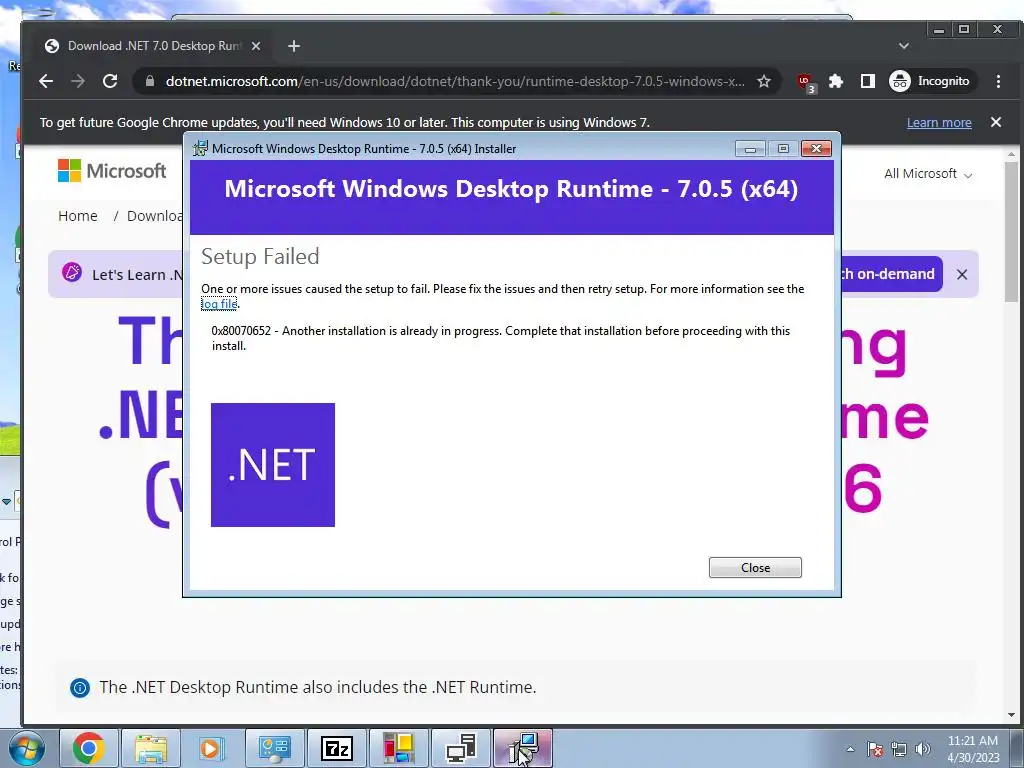
Task: Launch Windows Media Player from taskbar
Action: [212, 748]
